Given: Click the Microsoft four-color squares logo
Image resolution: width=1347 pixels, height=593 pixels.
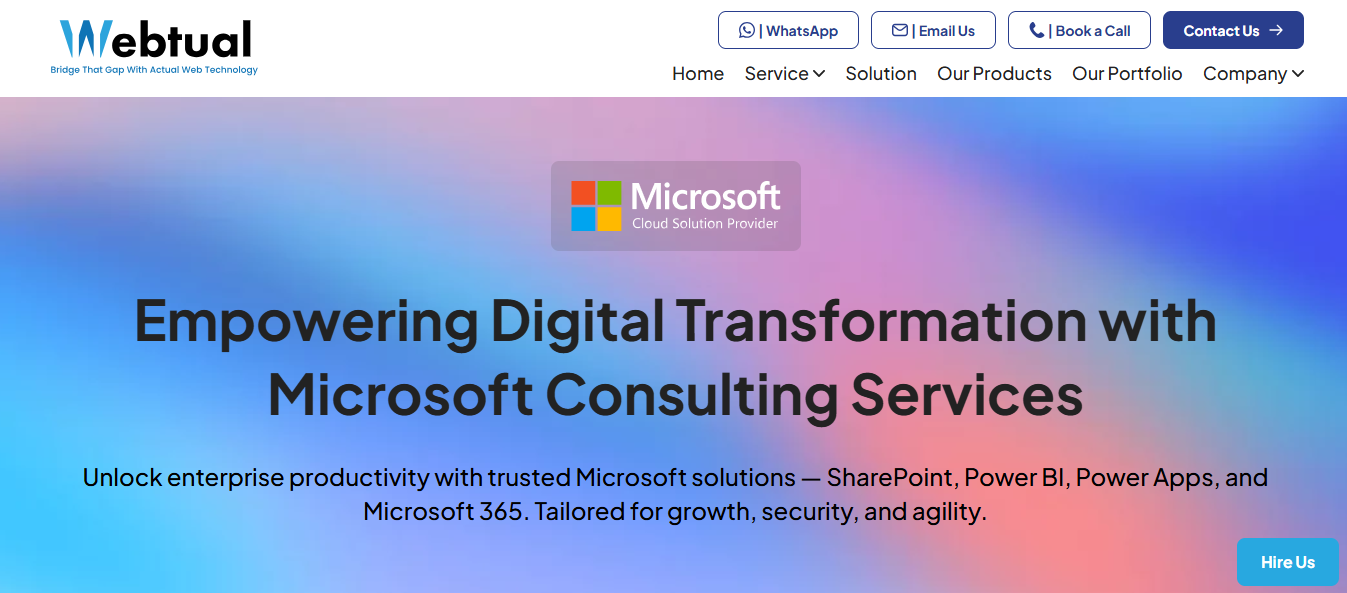Looking at the screenshot, I should pyautogui.click(x=597, y=206).
